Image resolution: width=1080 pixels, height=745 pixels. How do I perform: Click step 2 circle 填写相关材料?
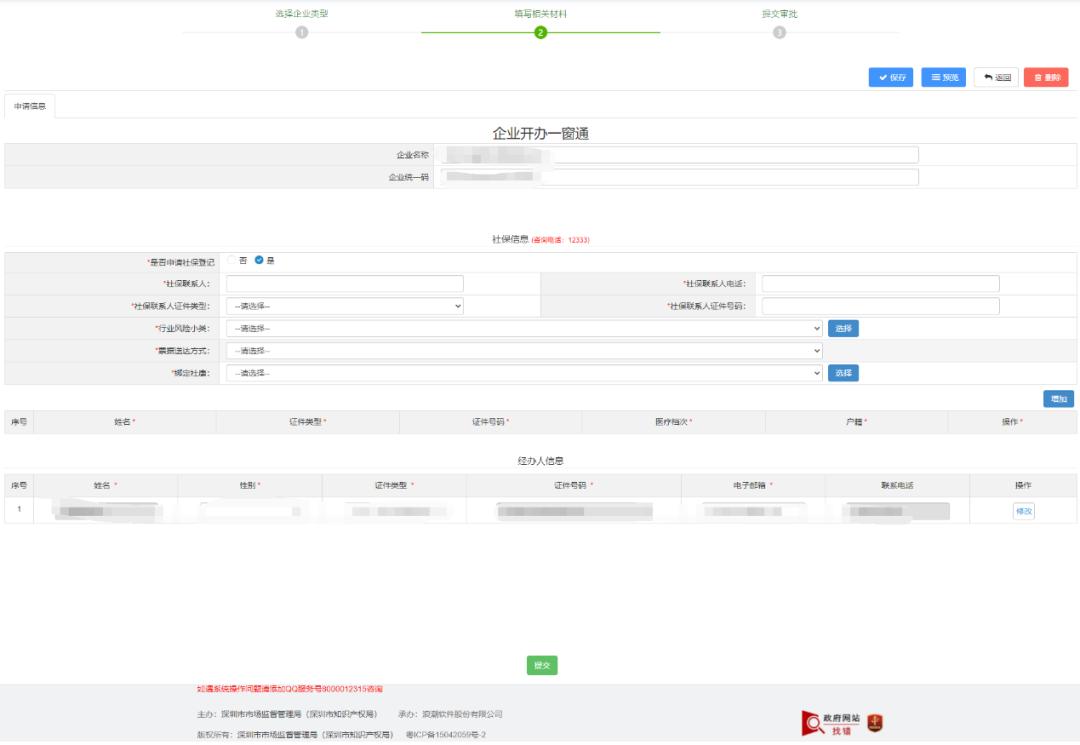tap(540, 33)
